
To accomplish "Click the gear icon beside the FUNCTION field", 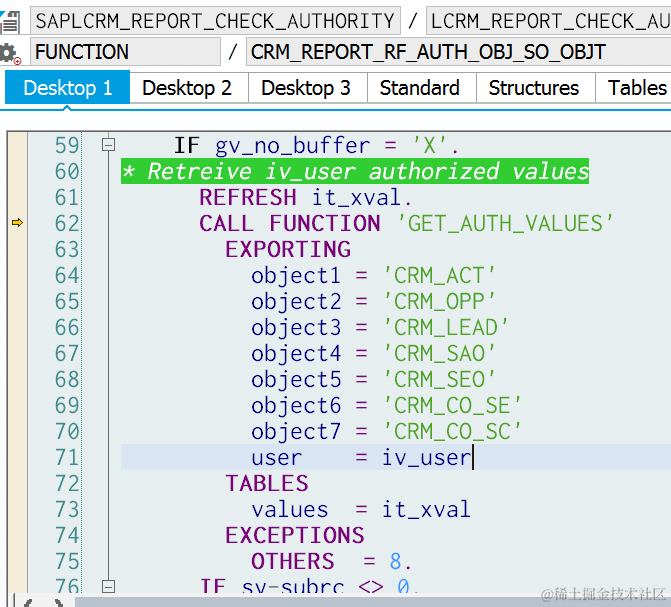I will pos(9,54).
